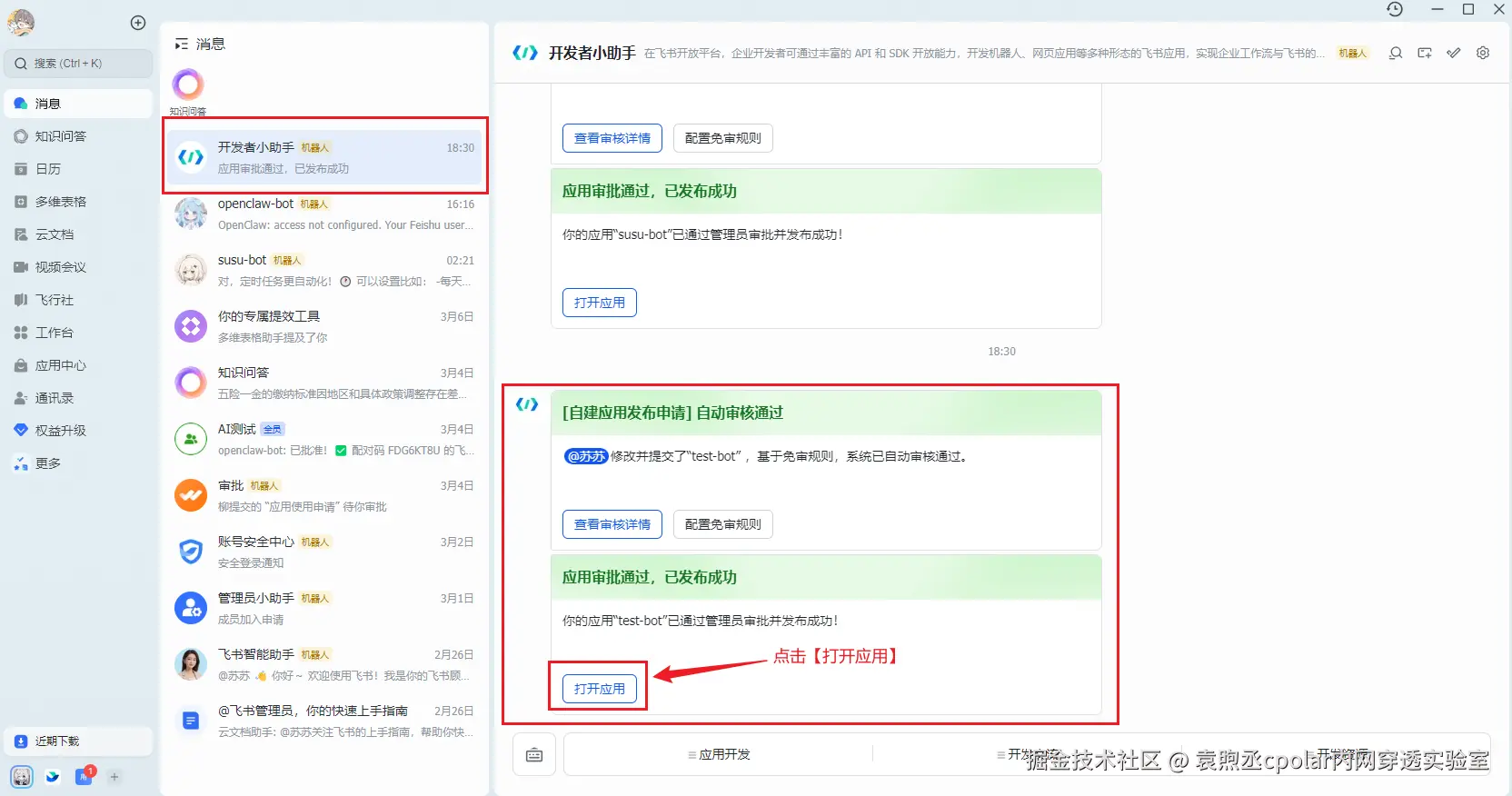Open 知识问答 in the sidebar
This screenshot has height=796, width=1512.
click(78, 136)
